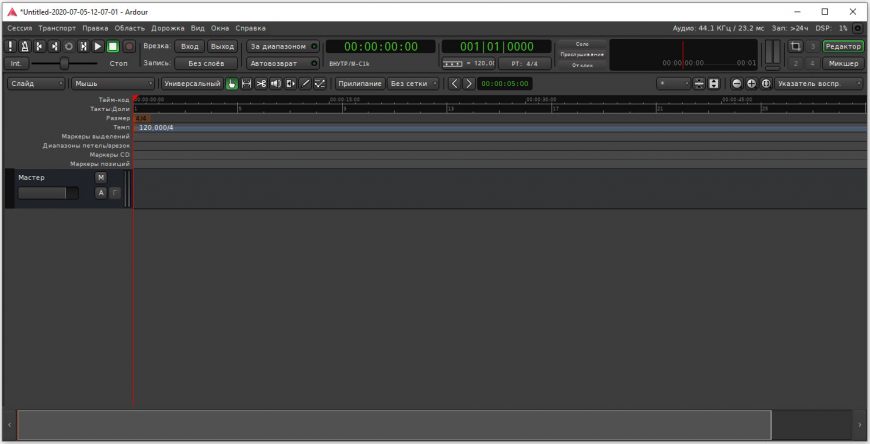Image resolution: width=870 pixels, height=444 pixels.
Task: Open the 'Указатель воспр.' zoom focus dropdown
Action: coord(819,84)
